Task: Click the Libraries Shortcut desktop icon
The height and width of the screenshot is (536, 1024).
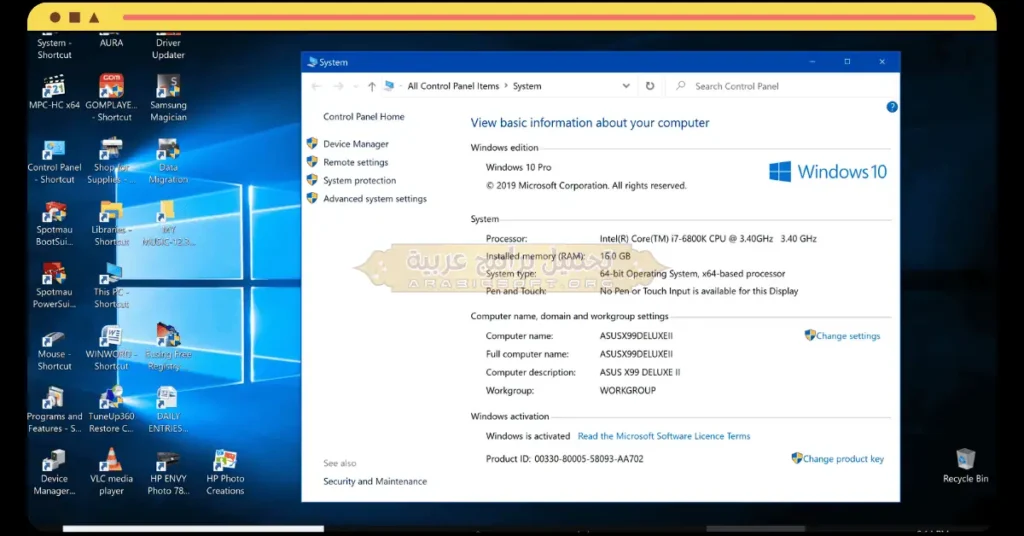Action: (x=111, y=223)
